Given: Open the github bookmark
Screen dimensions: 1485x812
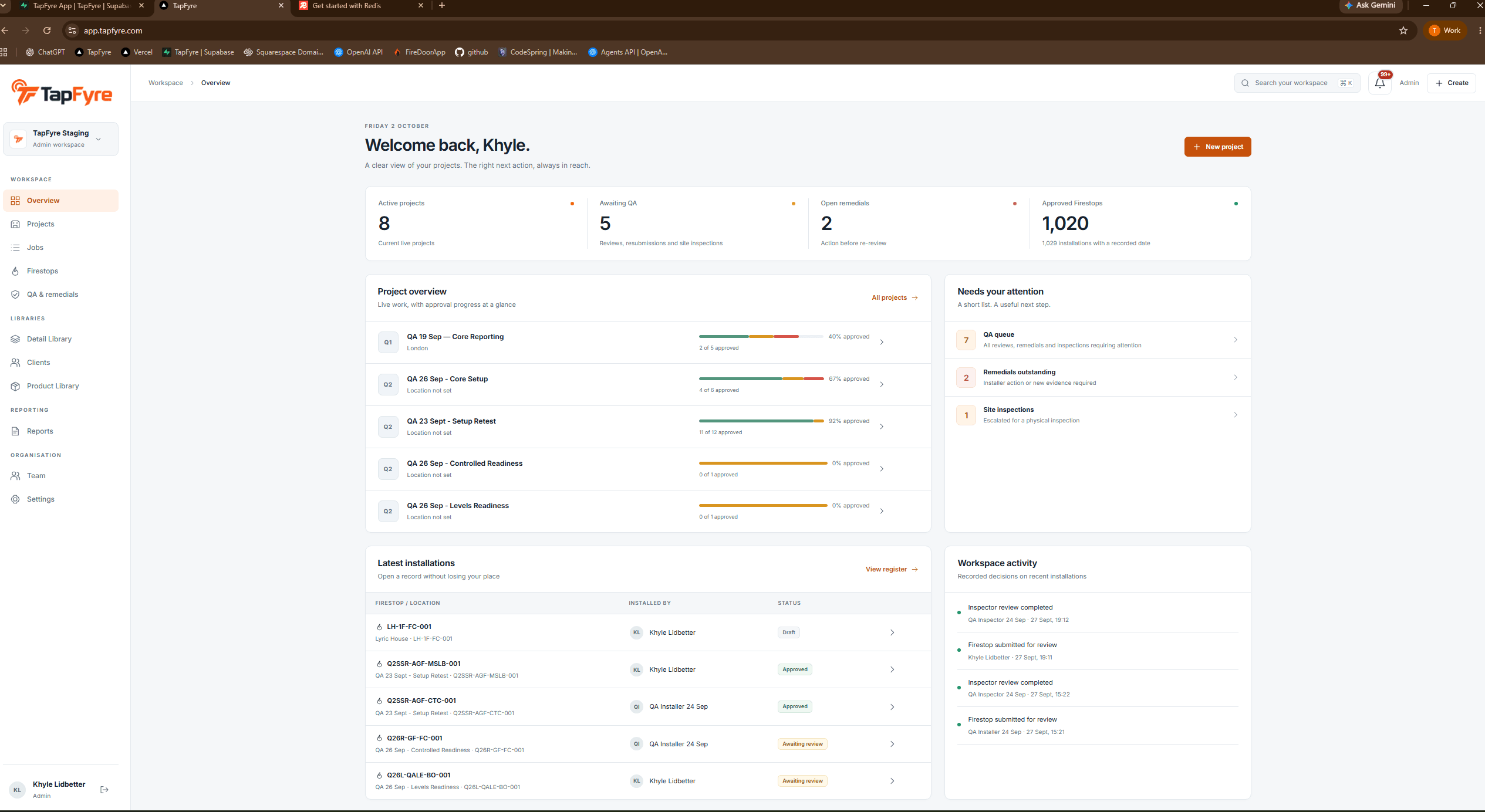Looking at the screenshot, I should coord(471,52).
